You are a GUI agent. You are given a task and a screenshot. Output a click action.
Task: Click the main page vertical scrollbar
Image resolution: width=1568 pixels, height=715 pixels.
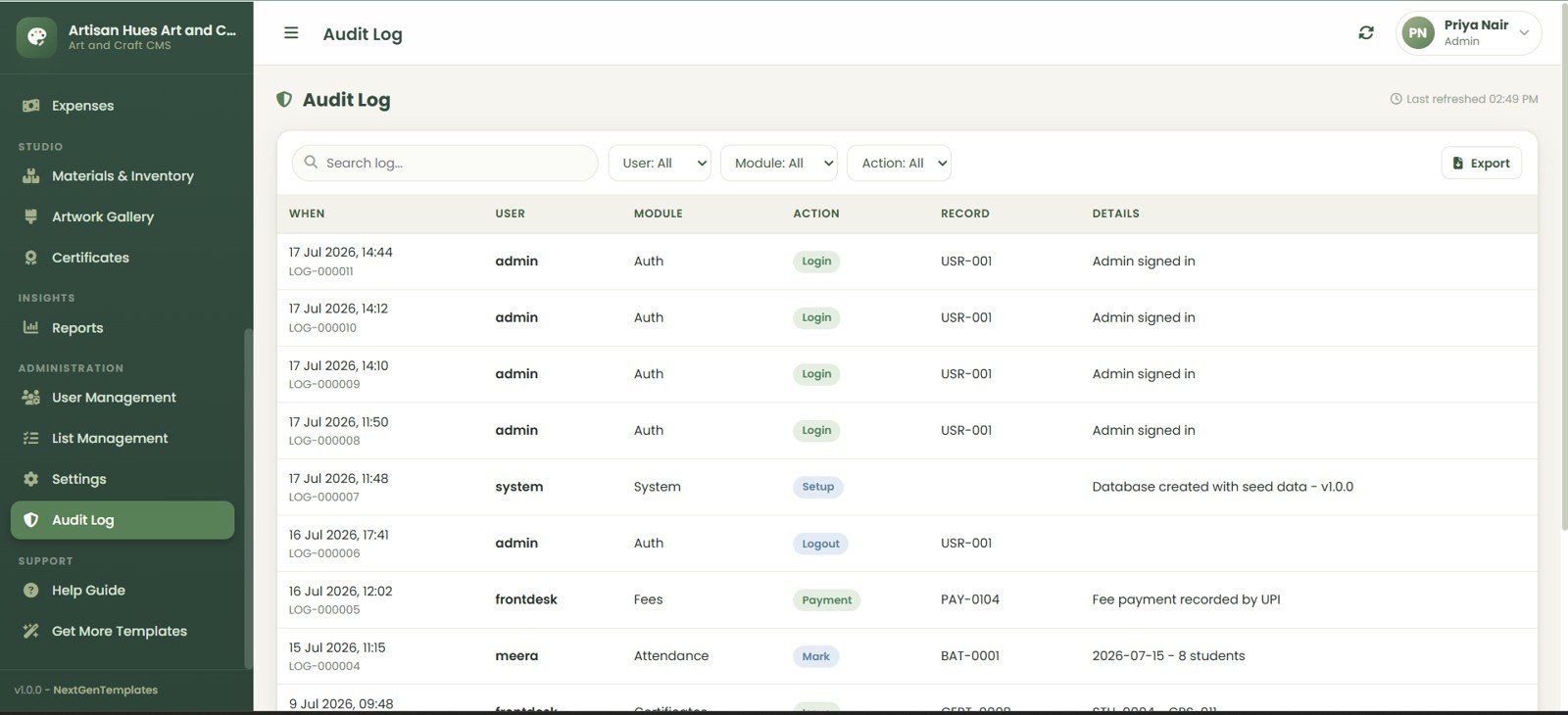point(1564,266)
